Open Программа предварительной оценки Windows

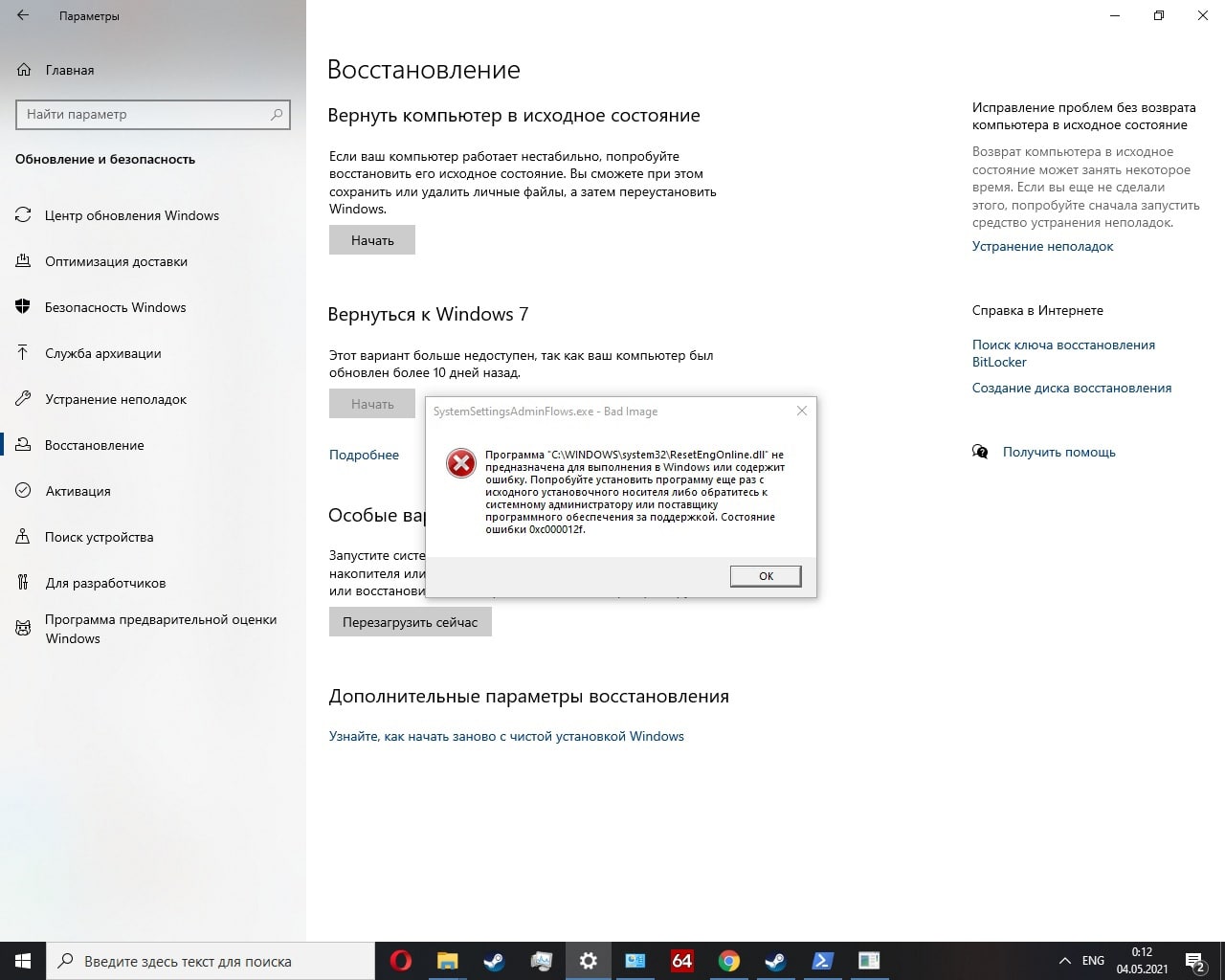coord(160,629)
